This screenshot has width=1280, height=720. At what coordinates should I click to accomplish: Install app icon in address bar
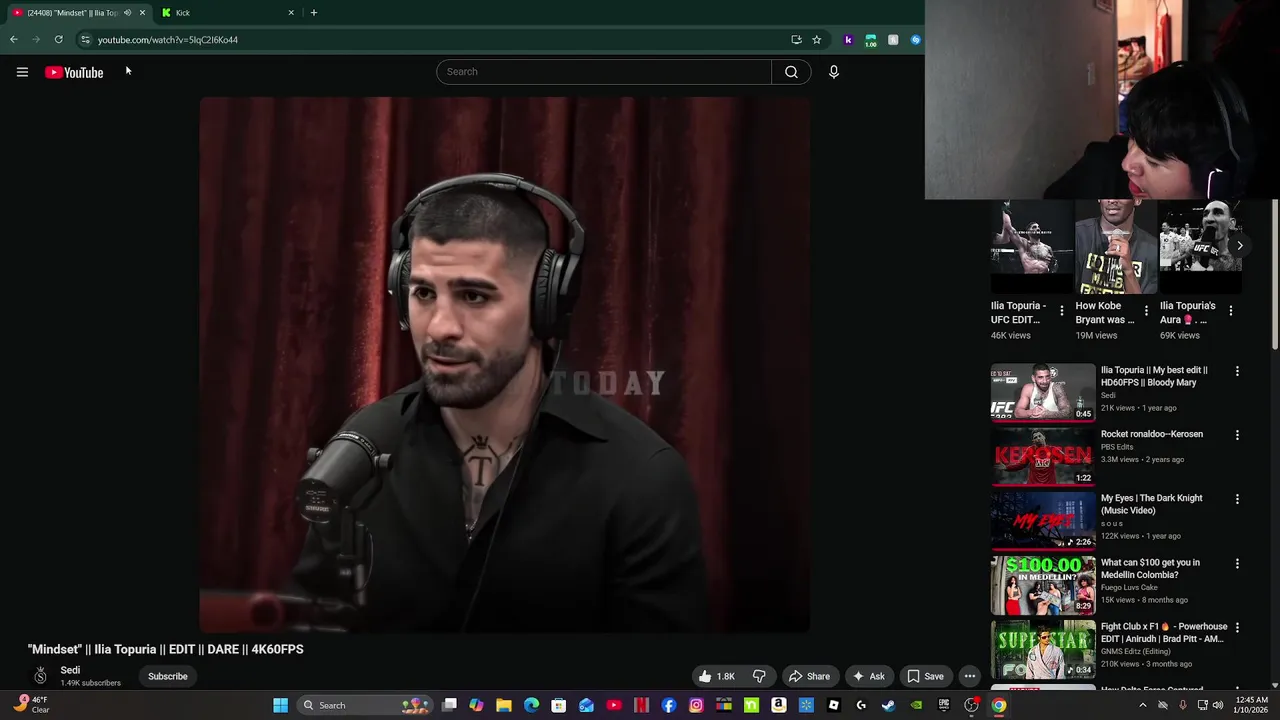pyautogui.click(x=796, y=40)
